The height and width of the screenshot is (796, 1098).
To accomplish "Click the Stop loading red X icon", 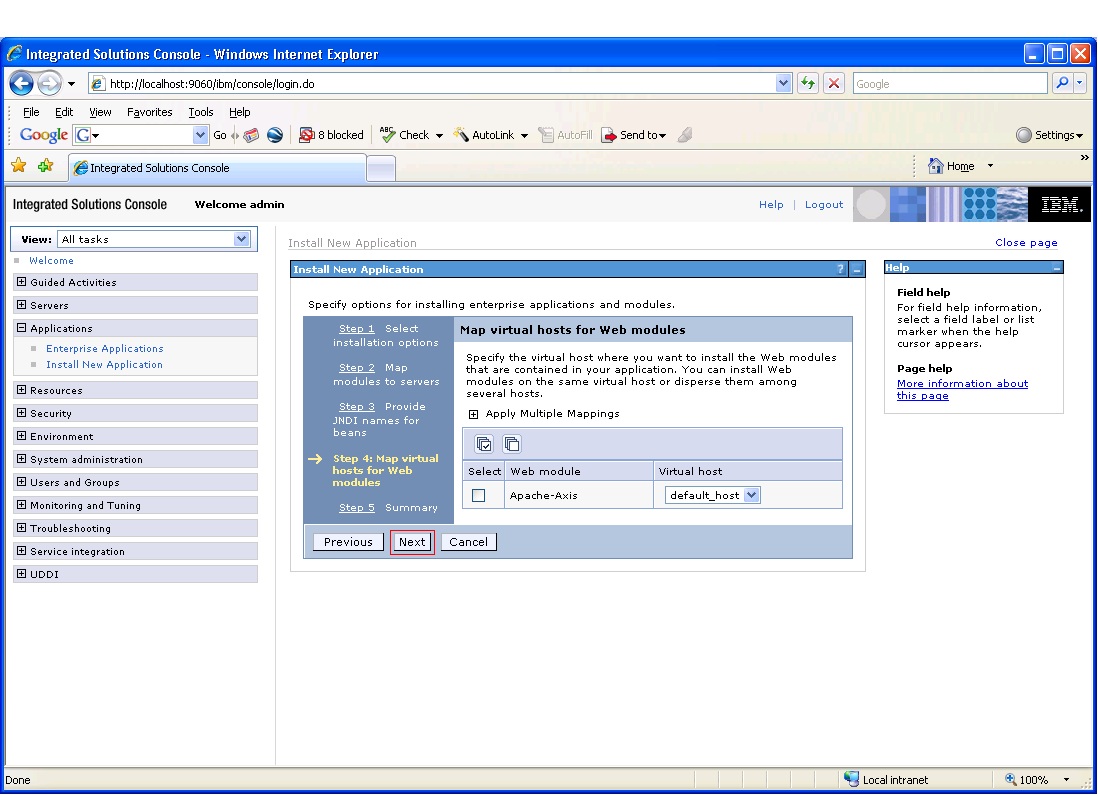I will pos(833,83).
